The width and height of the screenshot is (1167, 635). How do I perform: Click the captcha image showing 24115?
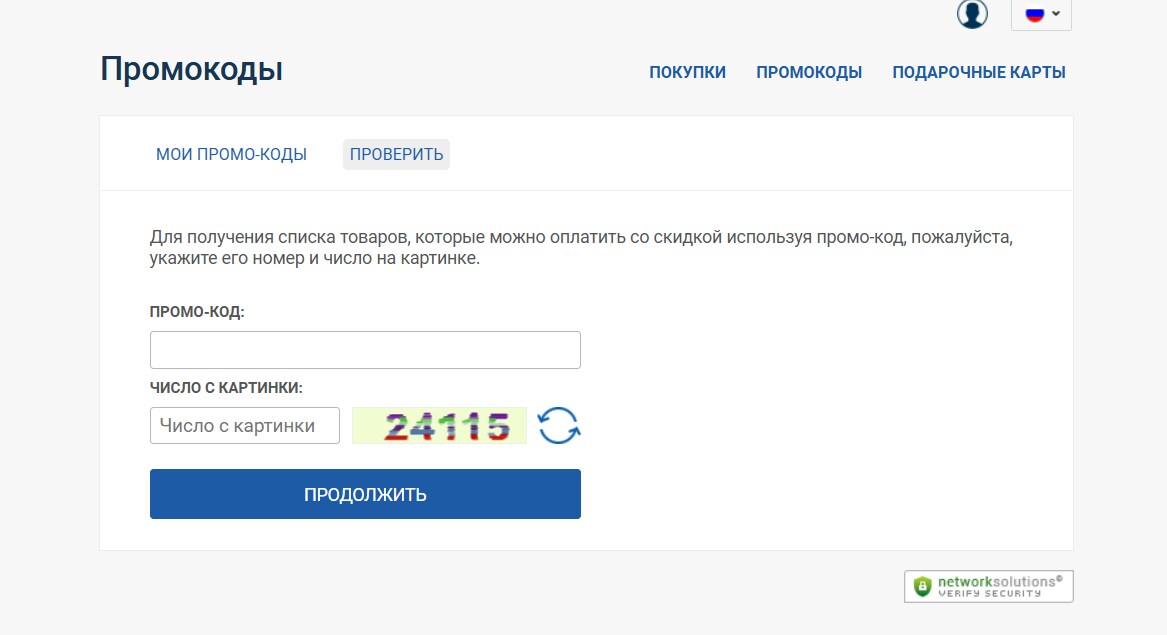[439, 426]
